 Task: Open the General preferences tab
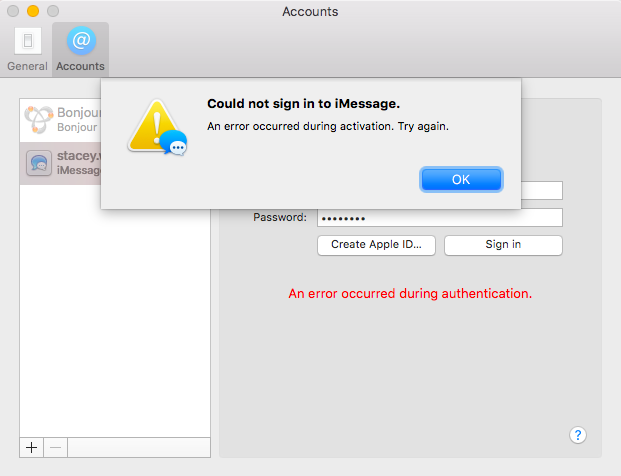[27, 50]
